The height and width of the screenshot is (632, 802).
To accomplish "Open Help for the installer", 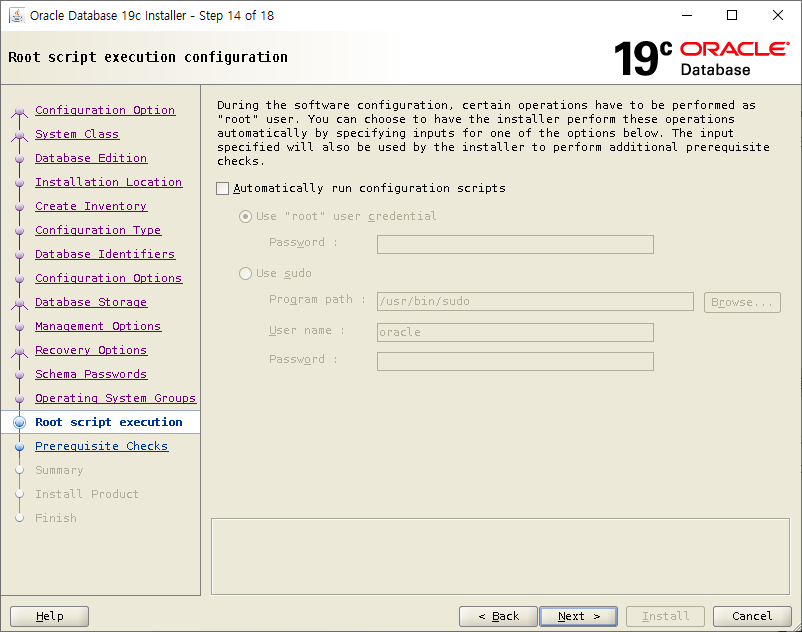I will click(50, 616).
